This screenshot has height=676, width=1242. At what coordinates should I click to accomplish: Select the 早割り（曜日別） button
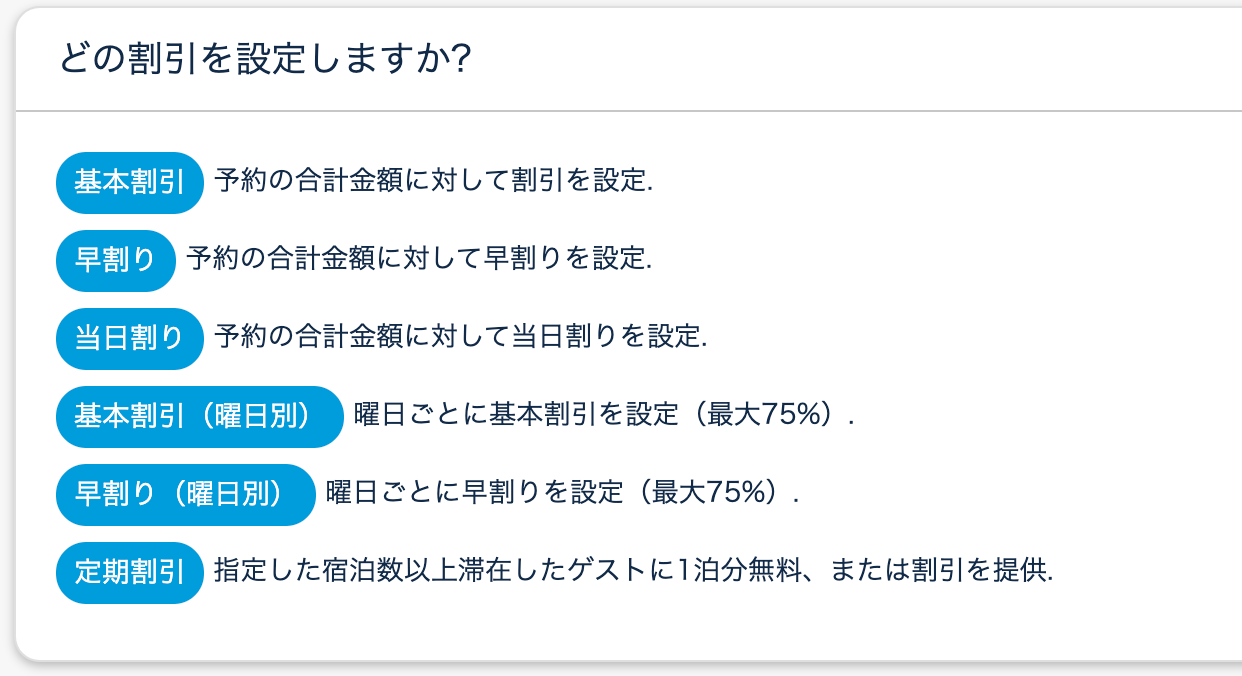(186, 495)
